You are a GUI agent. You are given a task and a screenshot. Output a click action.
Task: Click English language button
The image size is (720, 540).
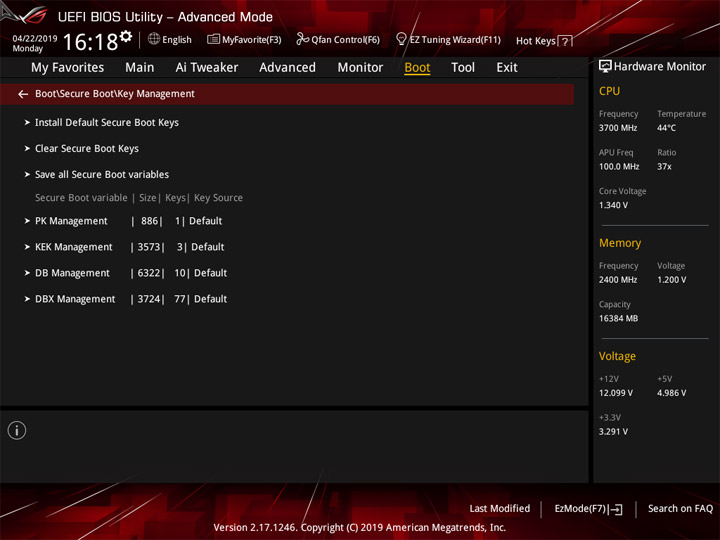coord(177,40)
